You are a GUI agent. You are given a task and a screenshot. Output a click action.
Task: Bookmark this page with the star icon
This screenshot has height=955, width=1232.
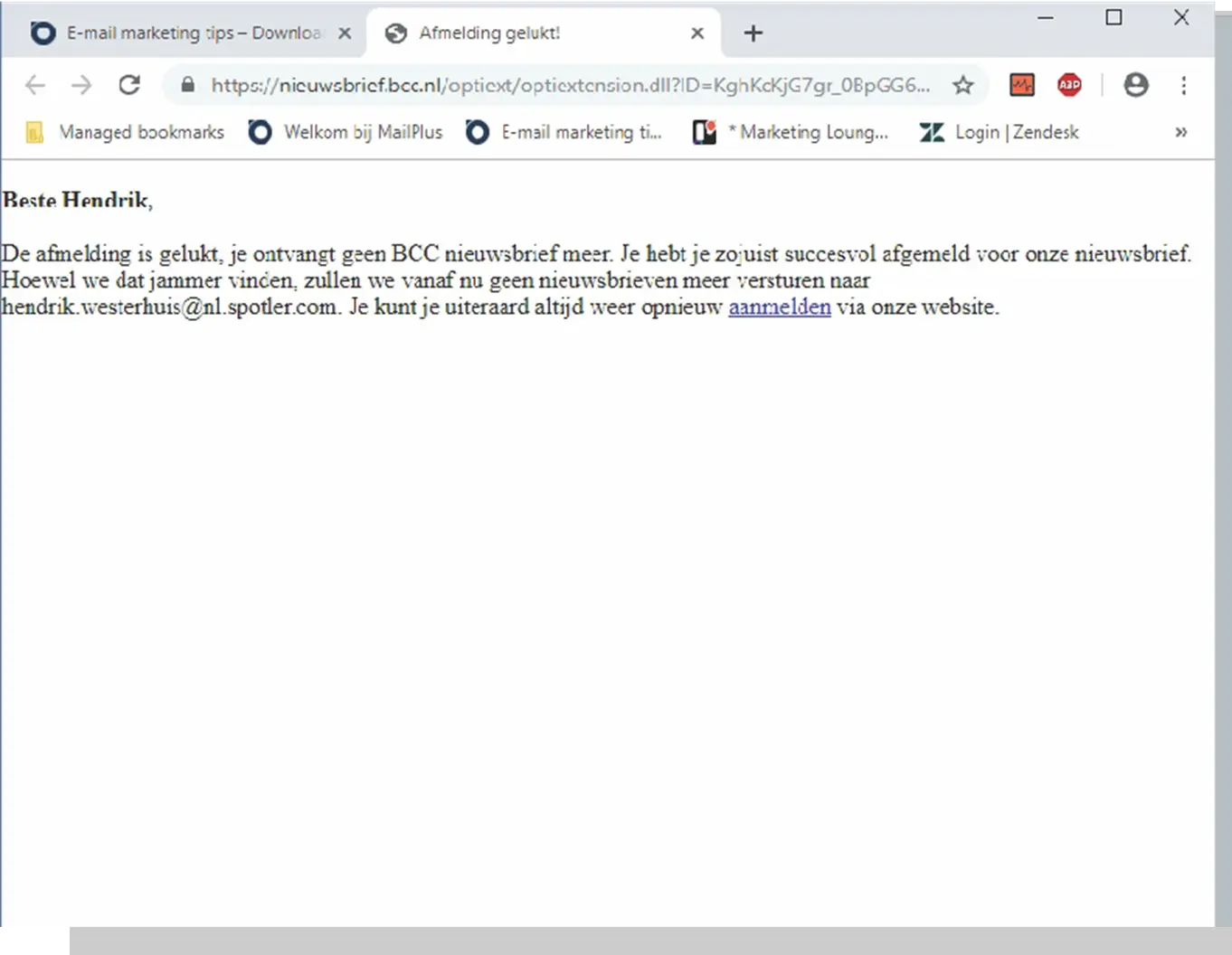point(962,85)
